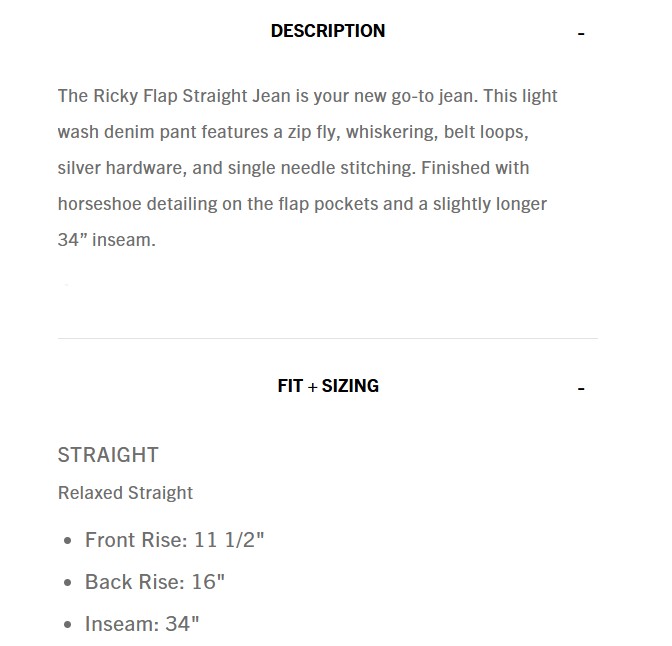Click the bullet beside Back Rise
Viewport: 672px width, 646px height.
[x=67, y=583]
